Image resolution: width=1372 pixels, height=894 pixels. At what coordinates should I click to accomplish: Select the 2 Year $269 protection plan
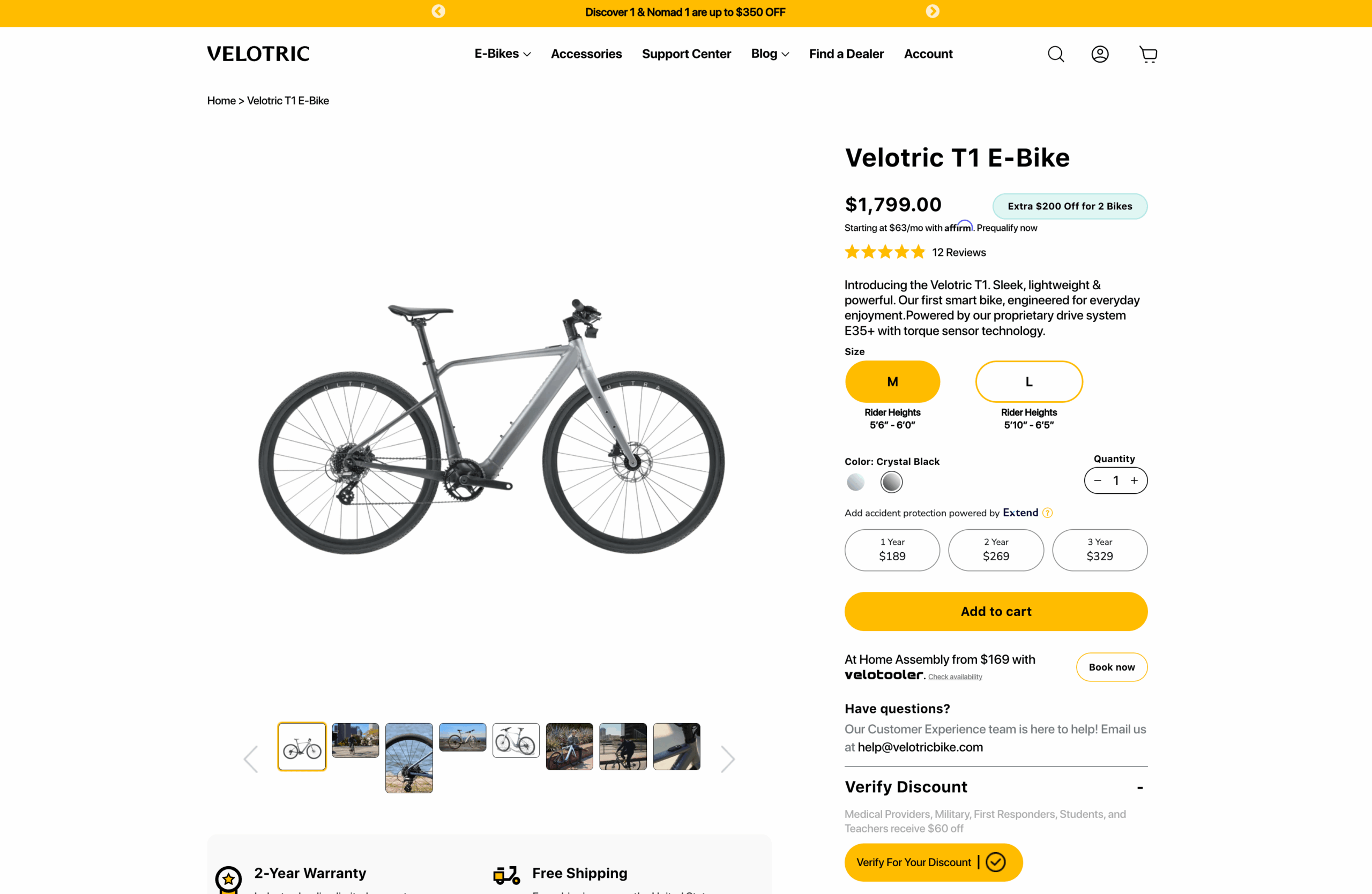pyautogui.click(x=996, y=550)
